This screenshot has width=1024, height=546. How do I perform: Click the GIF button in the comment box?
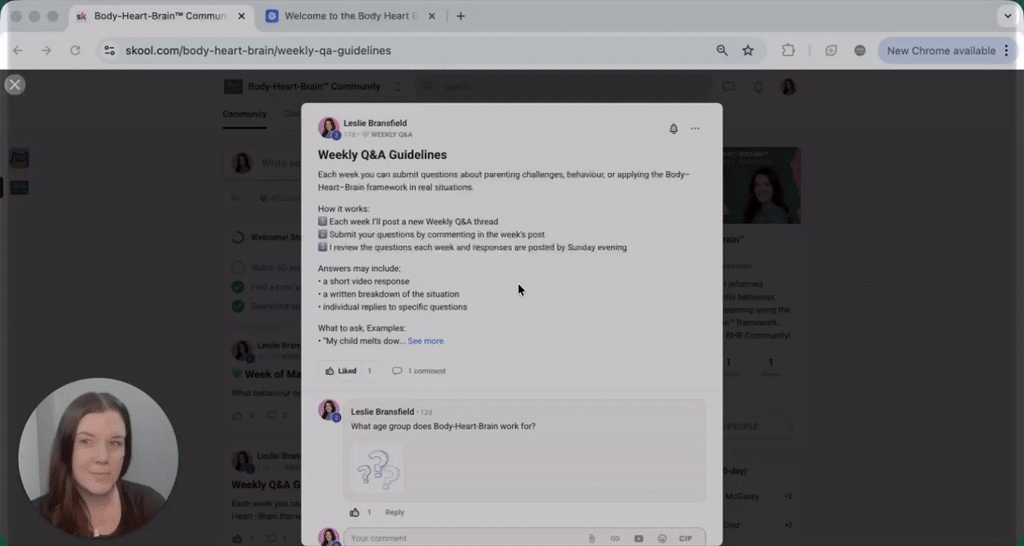pos(686,539)
